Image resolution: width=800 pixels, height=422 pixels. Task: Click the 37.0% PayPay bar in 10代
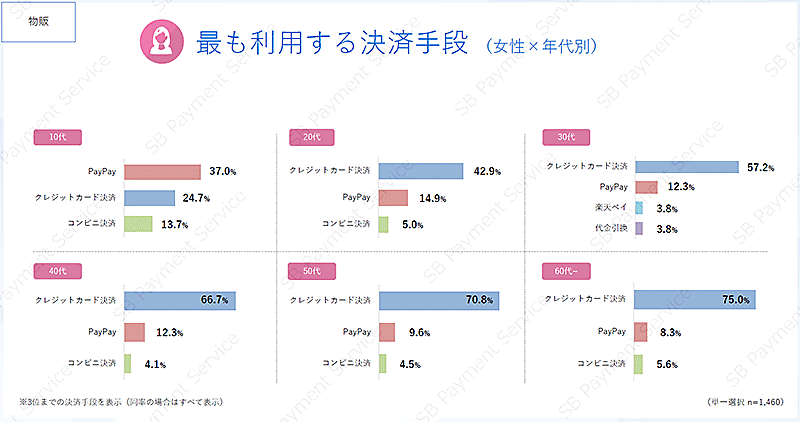tap(162, 172)
